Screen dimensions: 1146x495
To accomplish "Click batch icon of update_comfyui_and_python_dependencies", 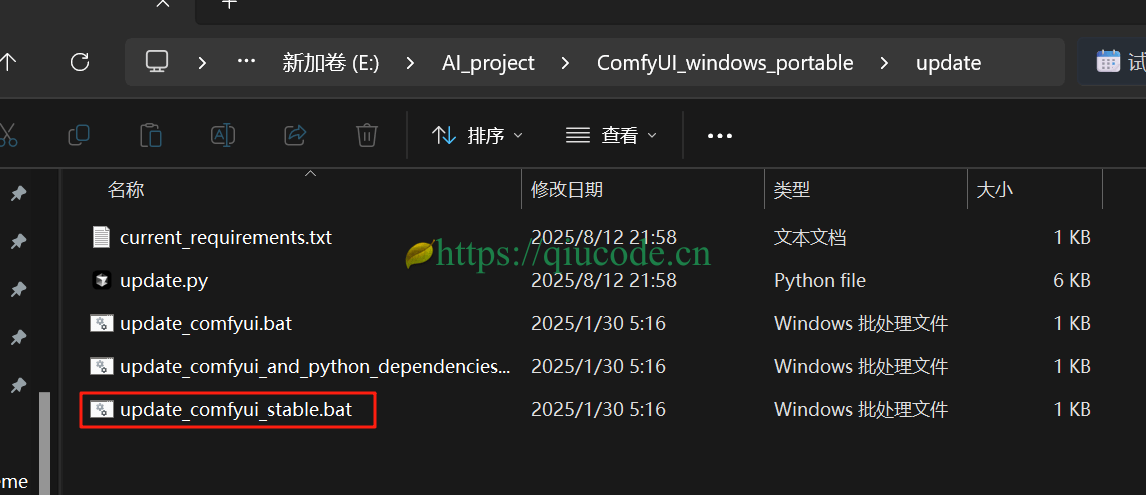I will [101, 366].
